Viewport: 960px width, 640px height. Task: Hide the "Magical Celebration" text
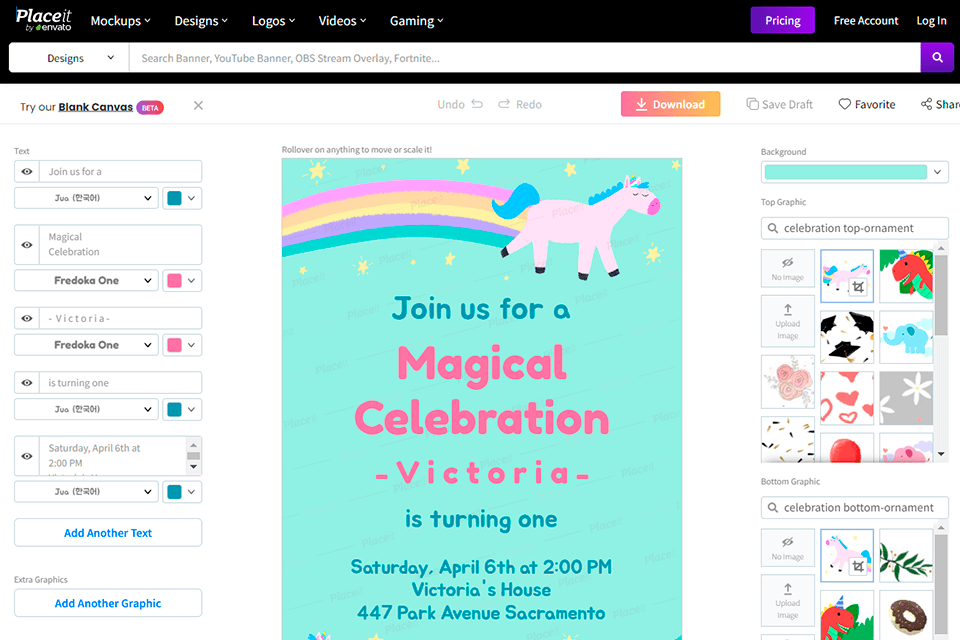27,244
